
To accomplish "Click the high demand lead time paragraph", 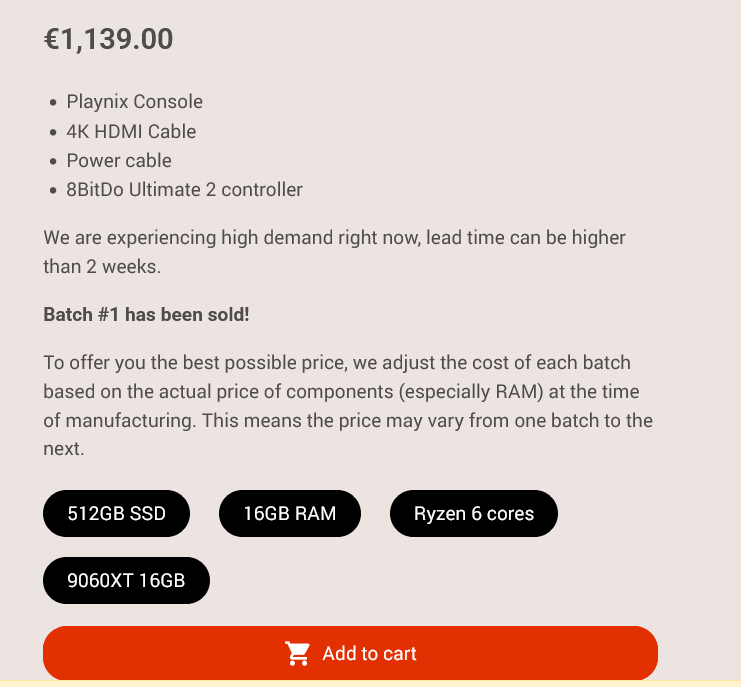I will (x=334, y=252).
